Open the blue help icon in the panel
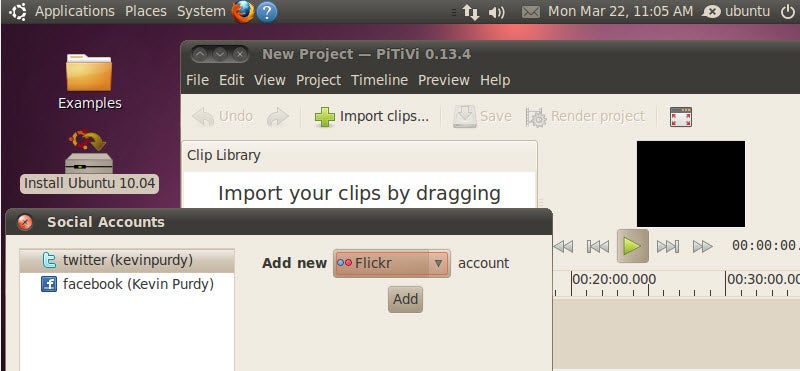The height and width of the screenshot is (371, 800). pyautogui.click(x=267, y=11)
